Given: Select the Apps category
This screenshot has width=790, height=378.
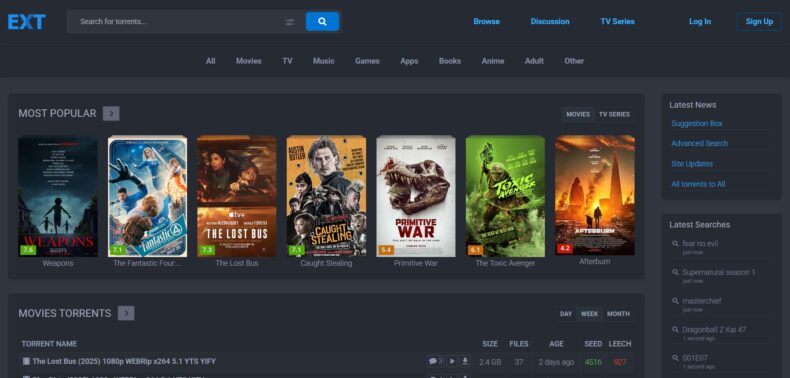Looking at the screenshot, I should [409, 61].
